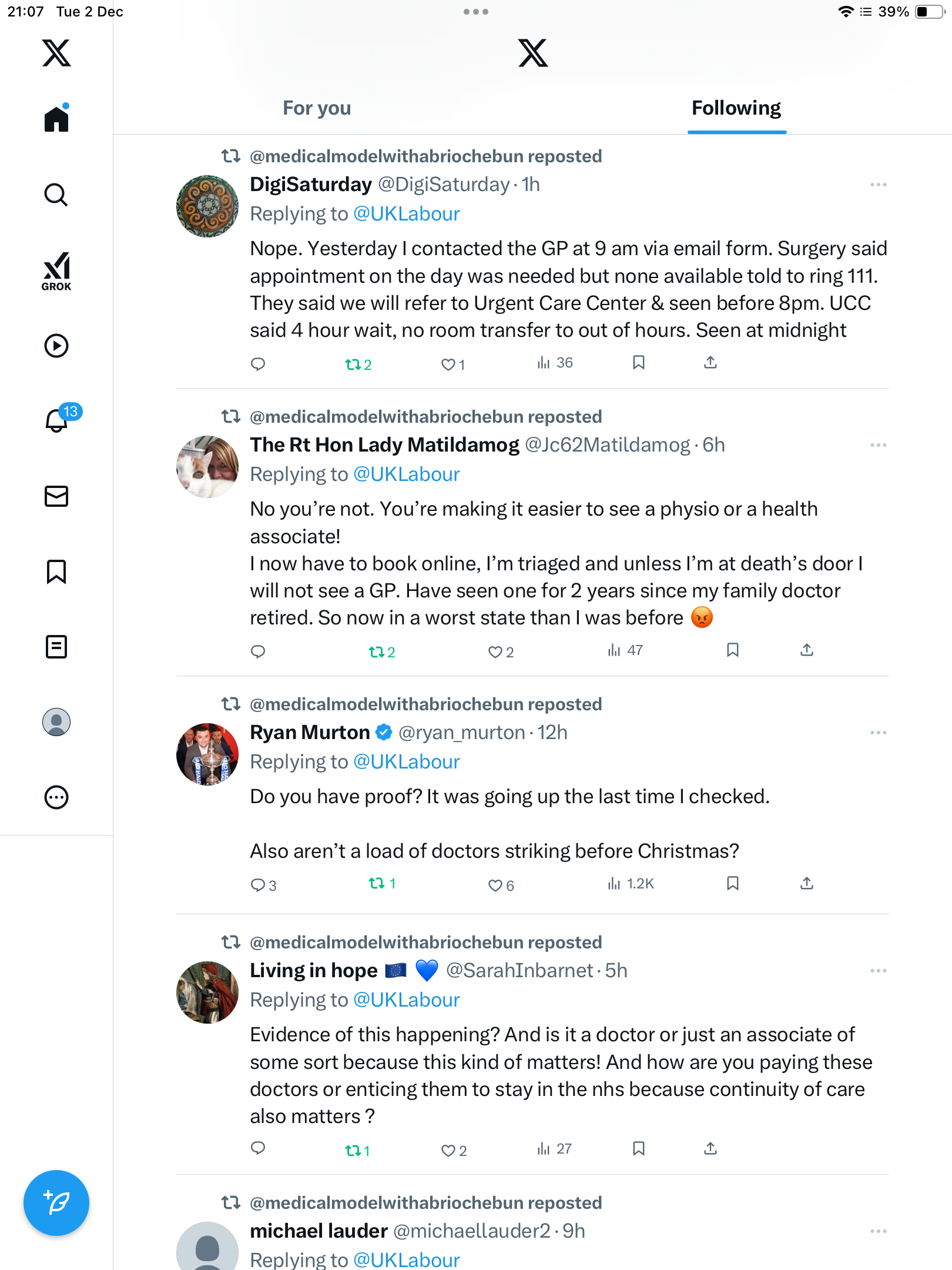The image size is (952, 1270).
Task: Open Grok from the sidebar
Action: click(56, 272)
